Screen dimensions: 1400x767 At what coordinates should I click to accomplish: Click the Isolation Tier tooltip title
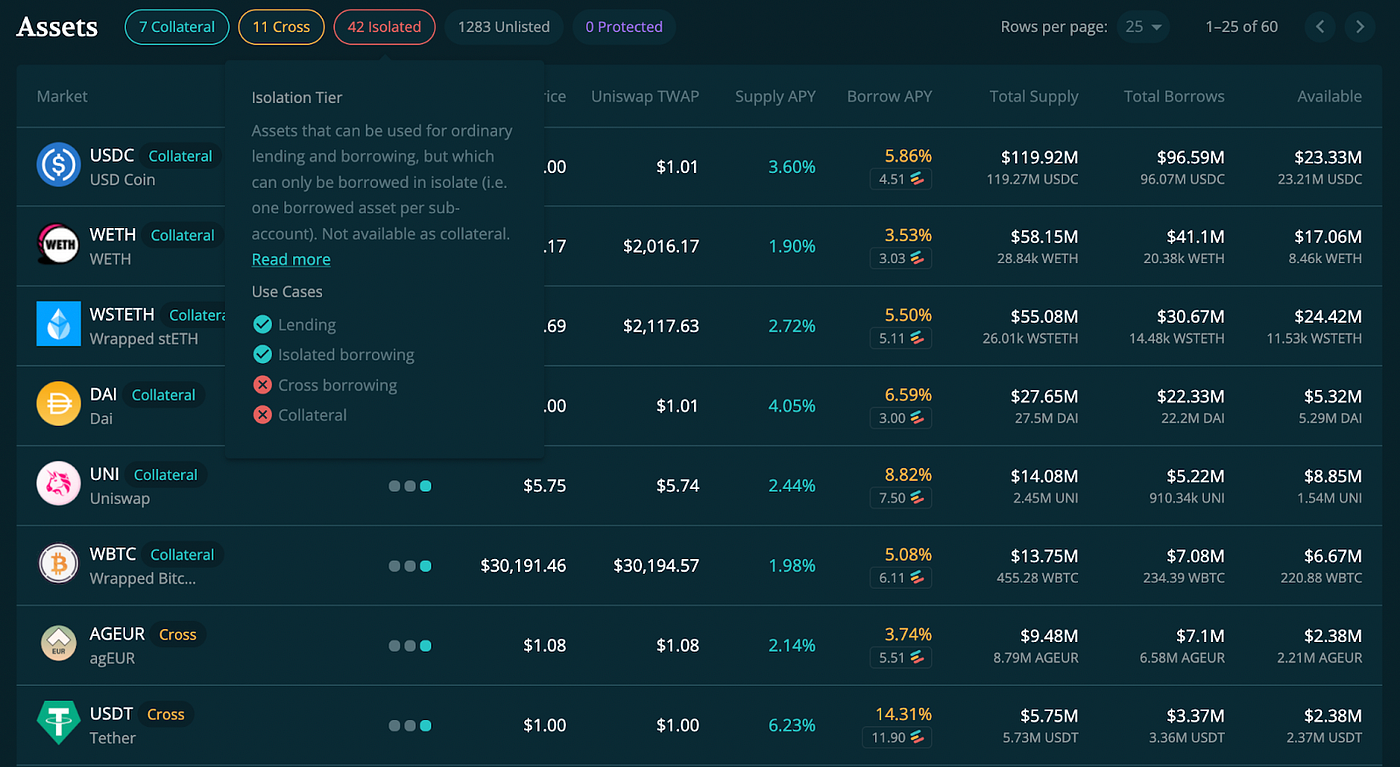(297, 97)
